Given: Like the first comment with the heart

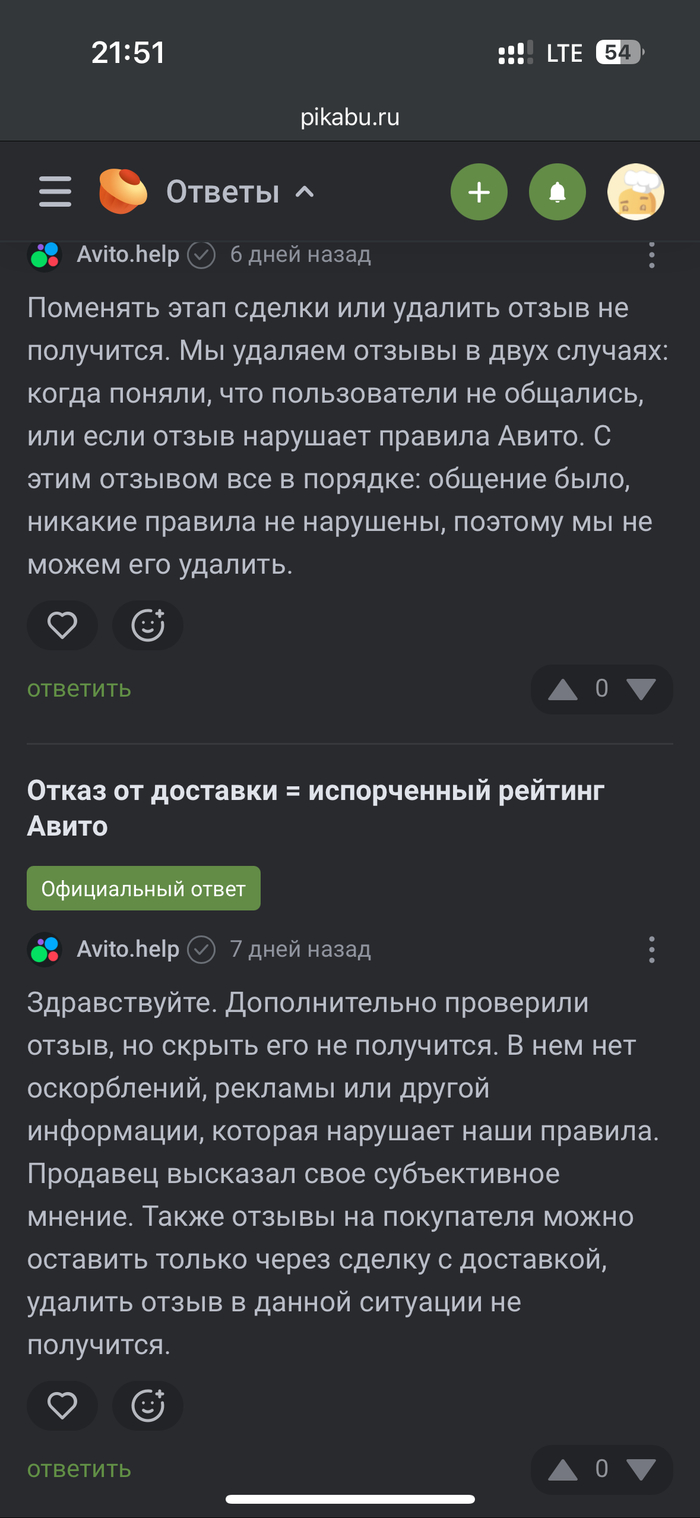Looking at the screenshot, I should pyautogui.click(x=62, y=626).
